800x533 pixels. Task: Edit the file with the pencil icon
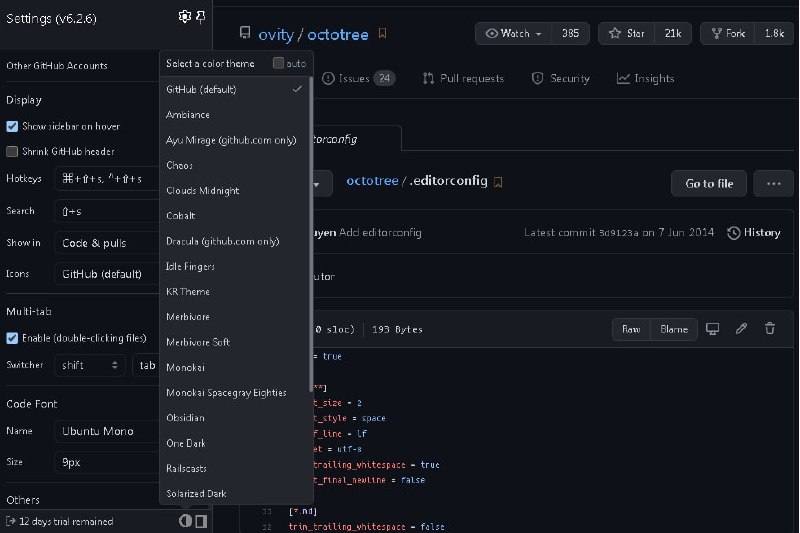click(741, 329)
